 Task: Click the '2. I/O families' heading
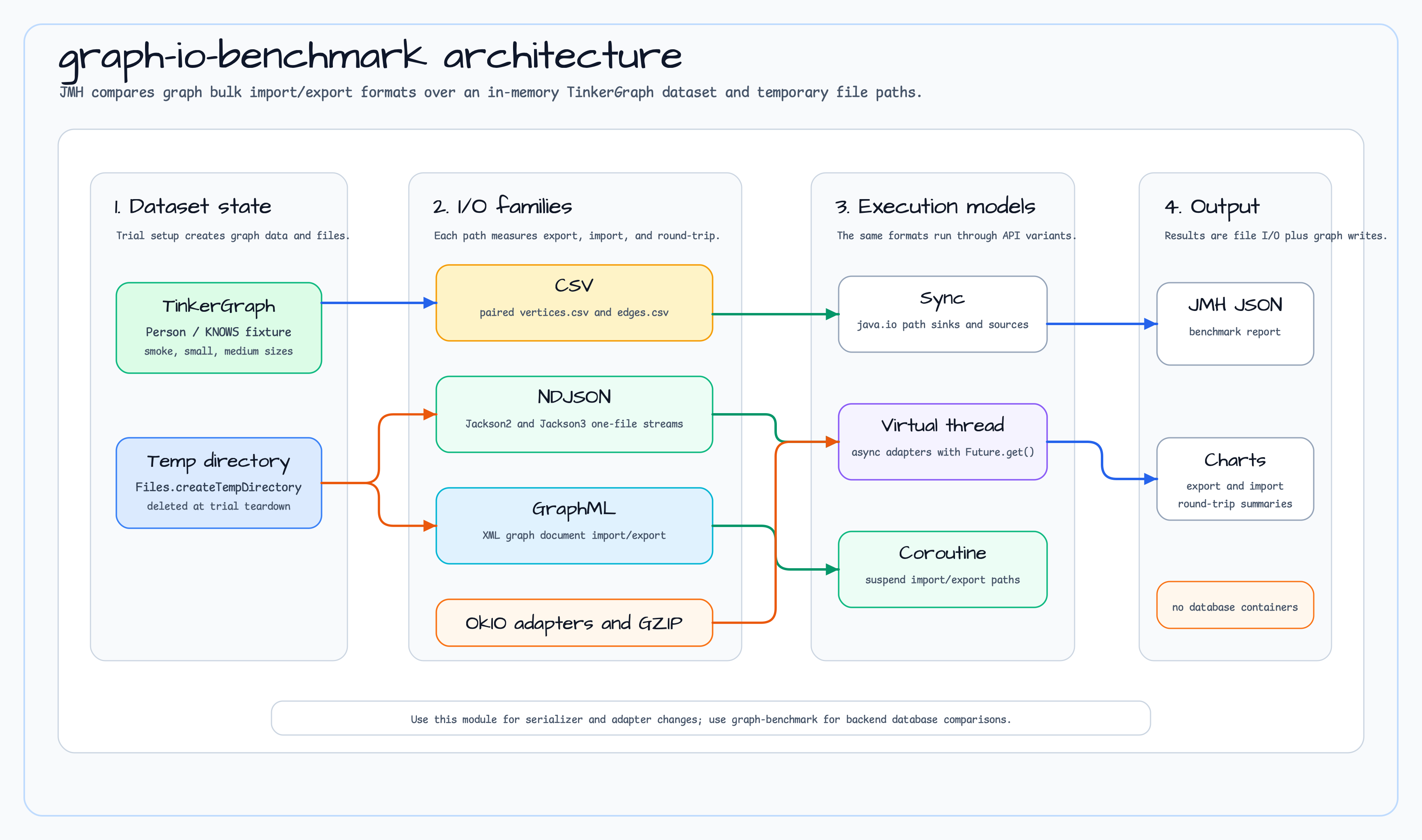(502, 206)
